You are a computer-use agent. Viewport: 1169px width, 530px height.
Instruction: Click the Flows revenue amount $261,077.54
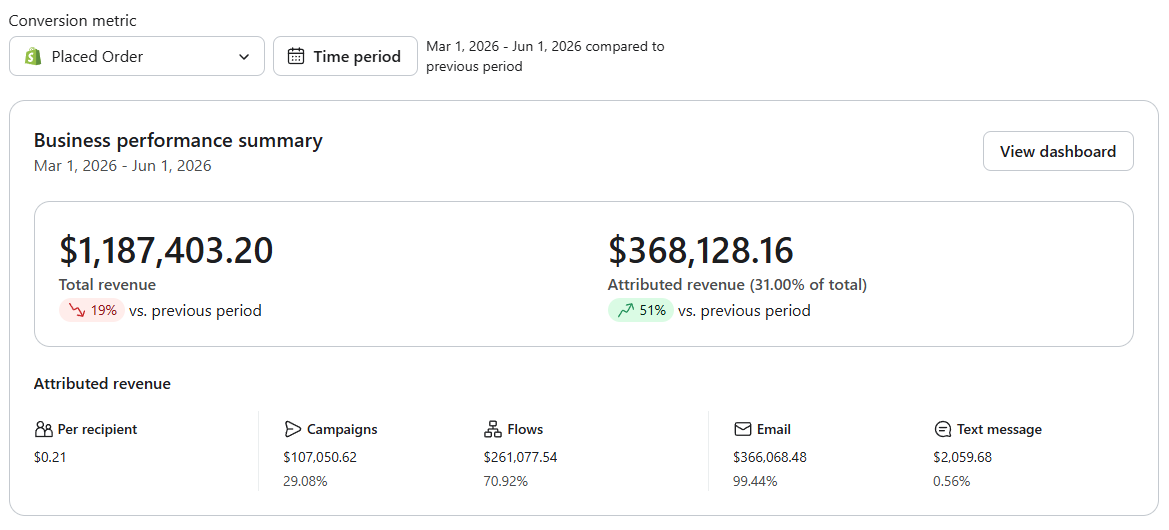pos(520,457)
